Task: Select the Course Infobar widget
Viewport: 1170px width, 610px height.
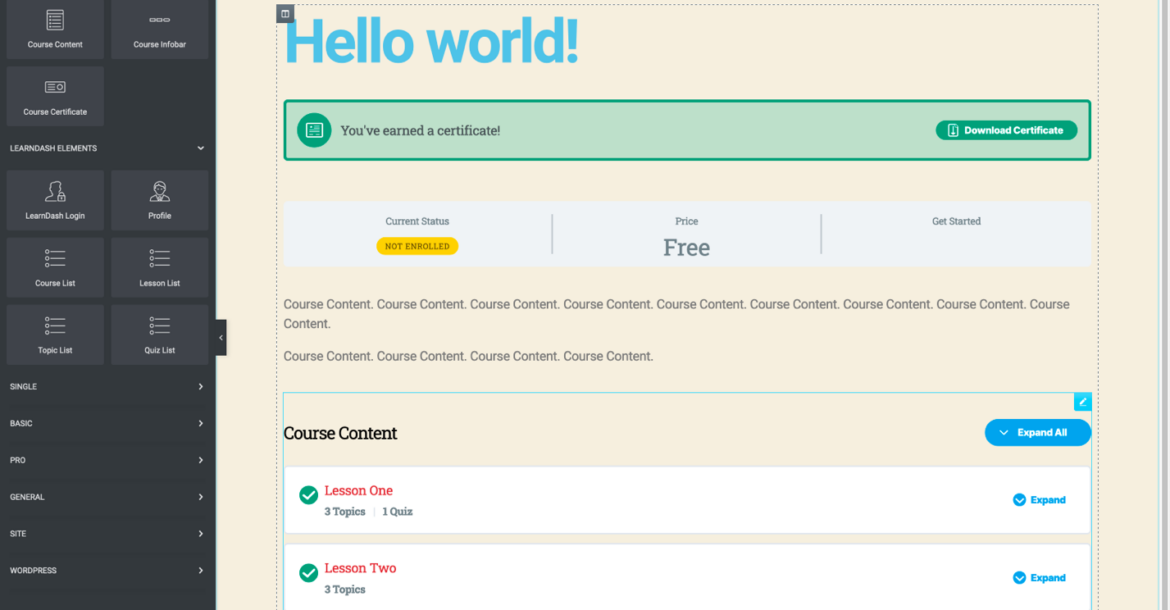Action: pyautogui.click(x=160, y=28)
